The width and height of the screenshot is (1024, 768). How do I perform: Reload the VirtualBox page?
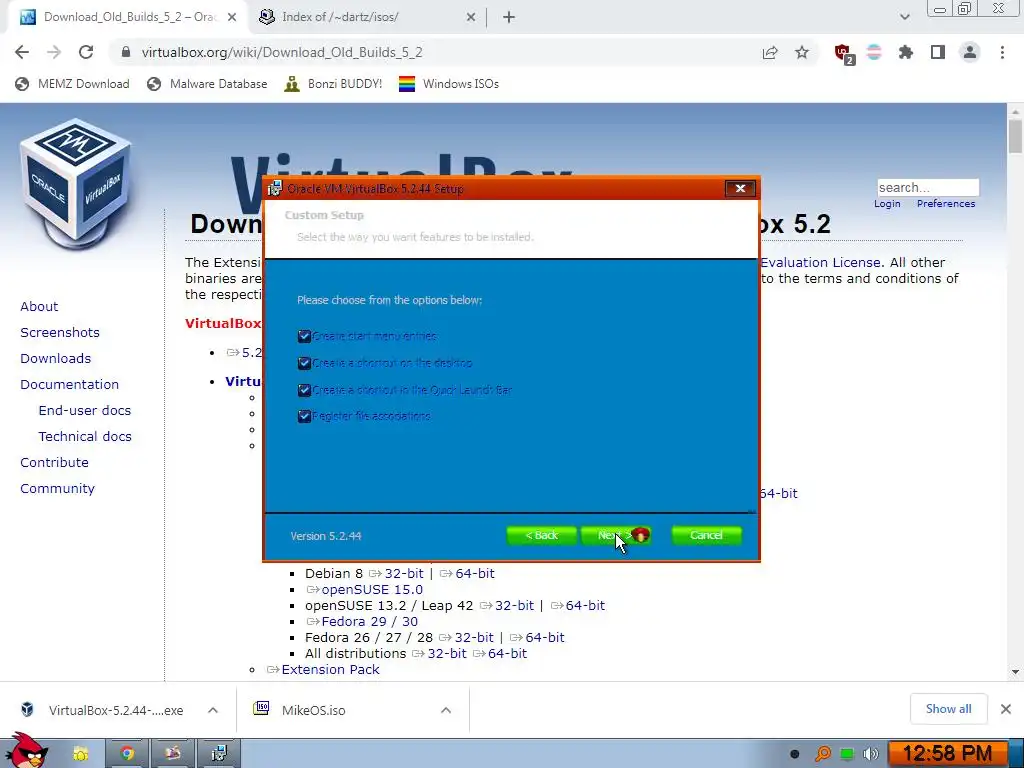pos(86,52)
